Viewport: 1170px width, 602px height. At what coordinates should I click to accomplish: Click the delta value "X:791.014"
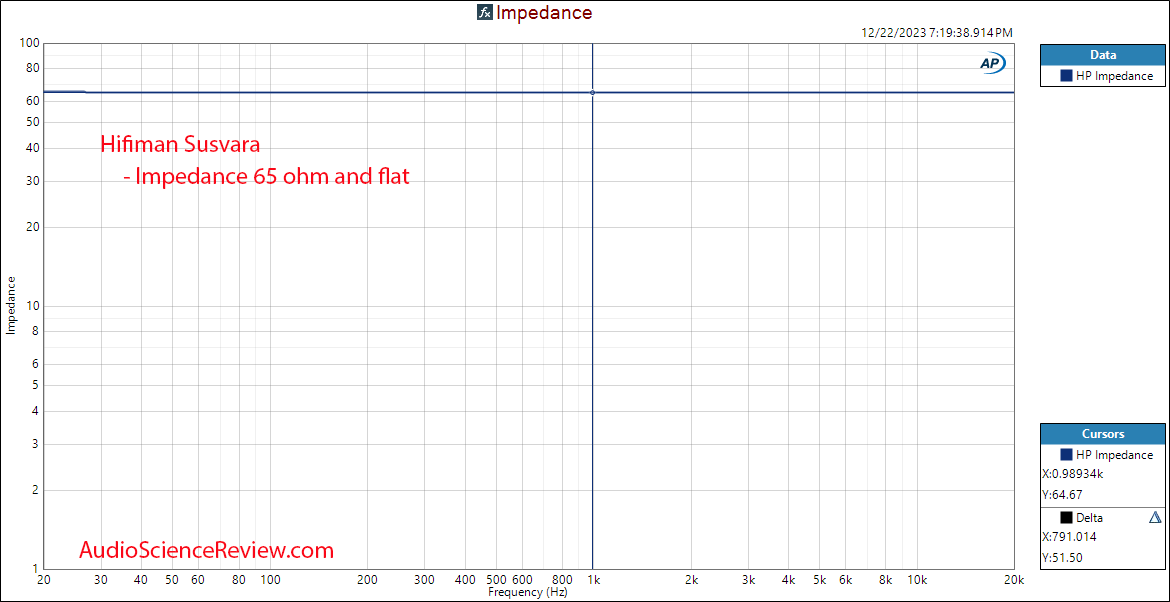pyautogui.click(x=1069, y=536)
